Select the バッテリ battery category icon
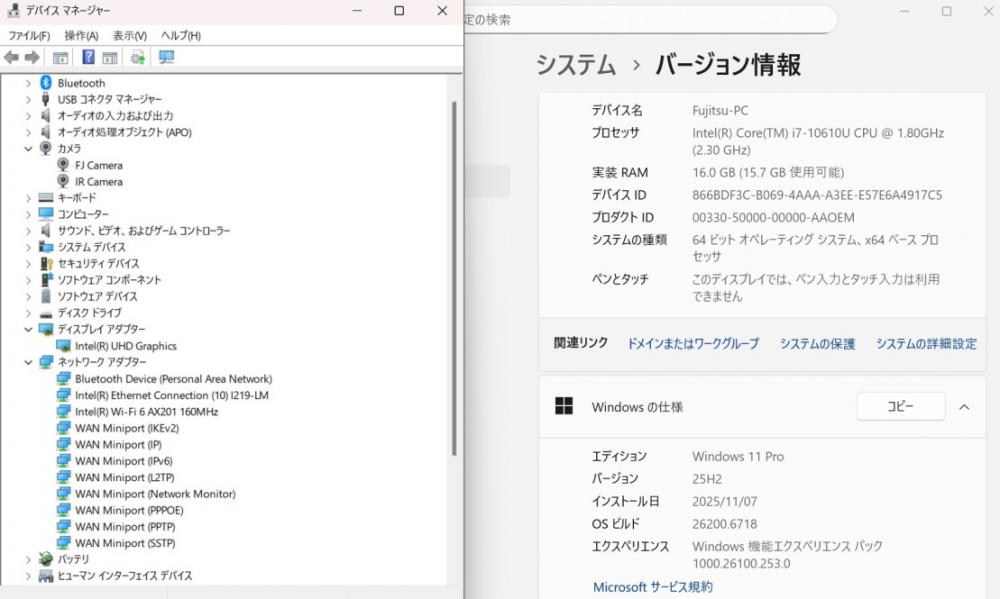This screenshot has width=1000, height=599. tap(45, 559)
